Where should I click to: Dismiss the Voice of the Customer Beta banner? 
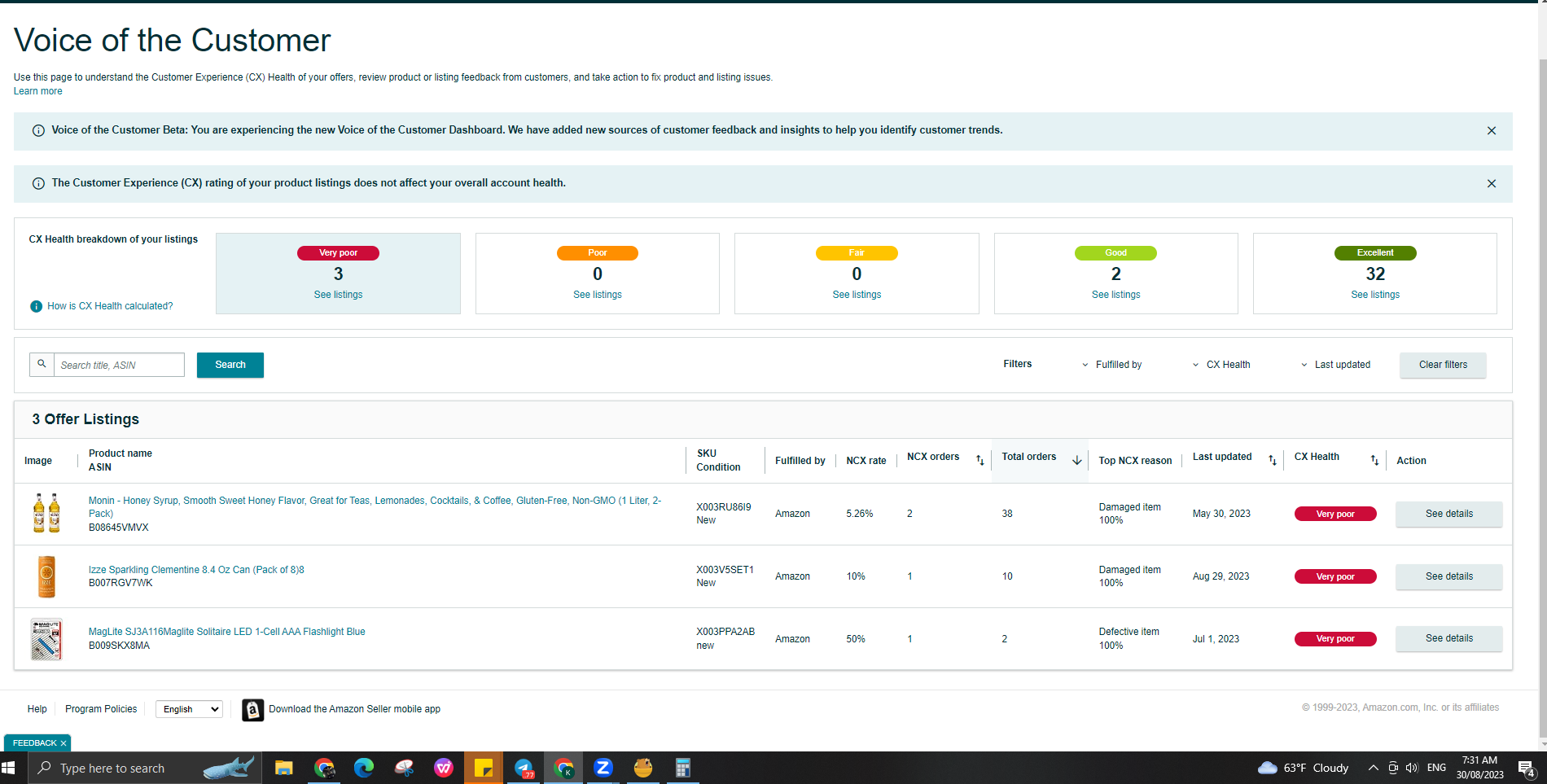pos(1492,131)
